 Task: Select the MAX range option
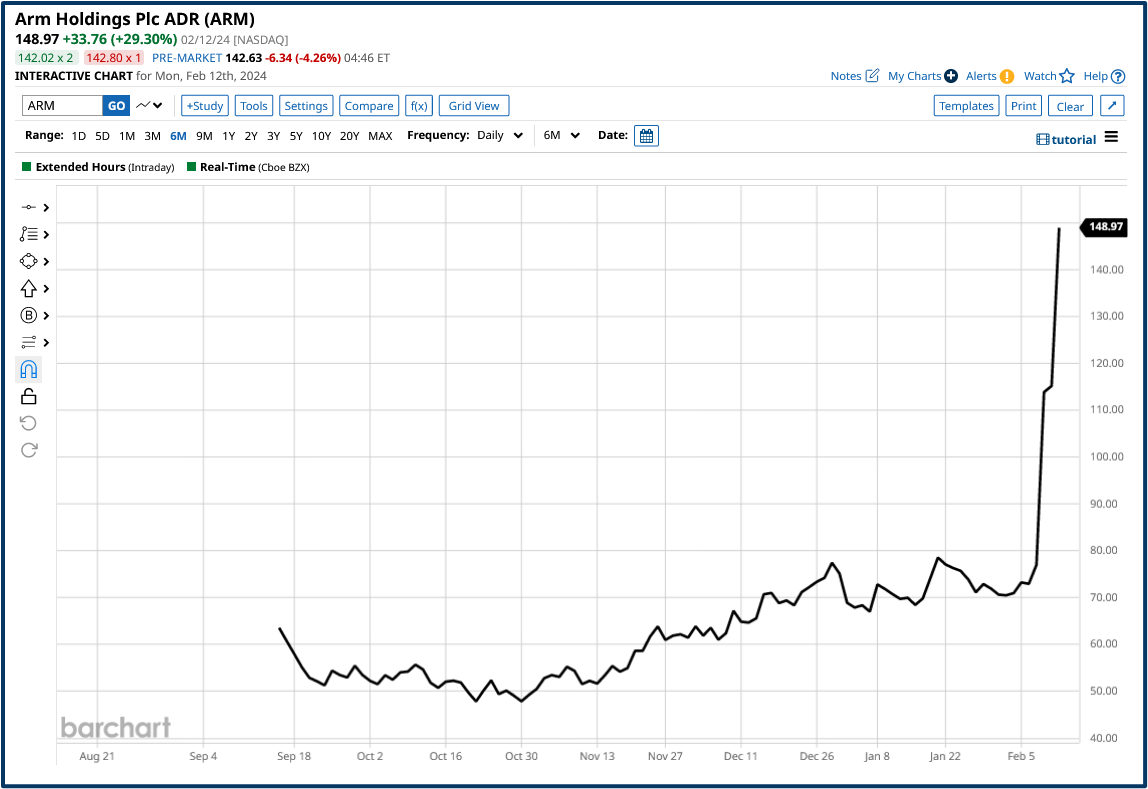click(x=380, y=135)
